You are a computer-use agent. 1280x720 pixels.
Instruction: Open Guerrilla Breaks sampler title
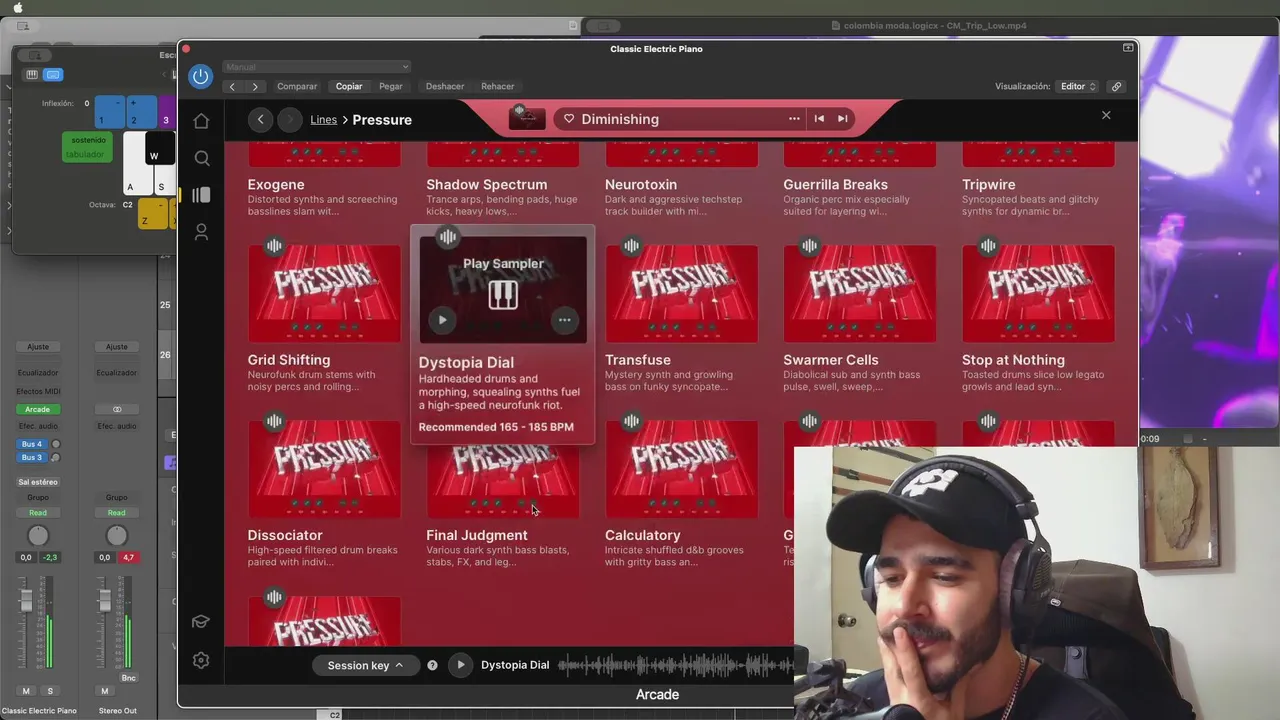(x=835, y=184)
